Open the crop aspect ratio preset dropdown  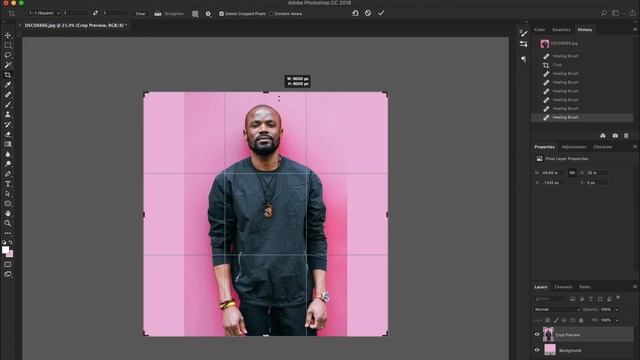(x=44, y=13)
